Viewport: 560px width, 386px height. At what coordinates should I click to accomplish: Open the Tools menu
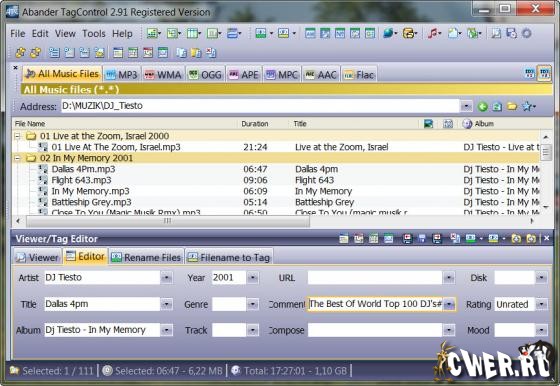tap(94, 34)
